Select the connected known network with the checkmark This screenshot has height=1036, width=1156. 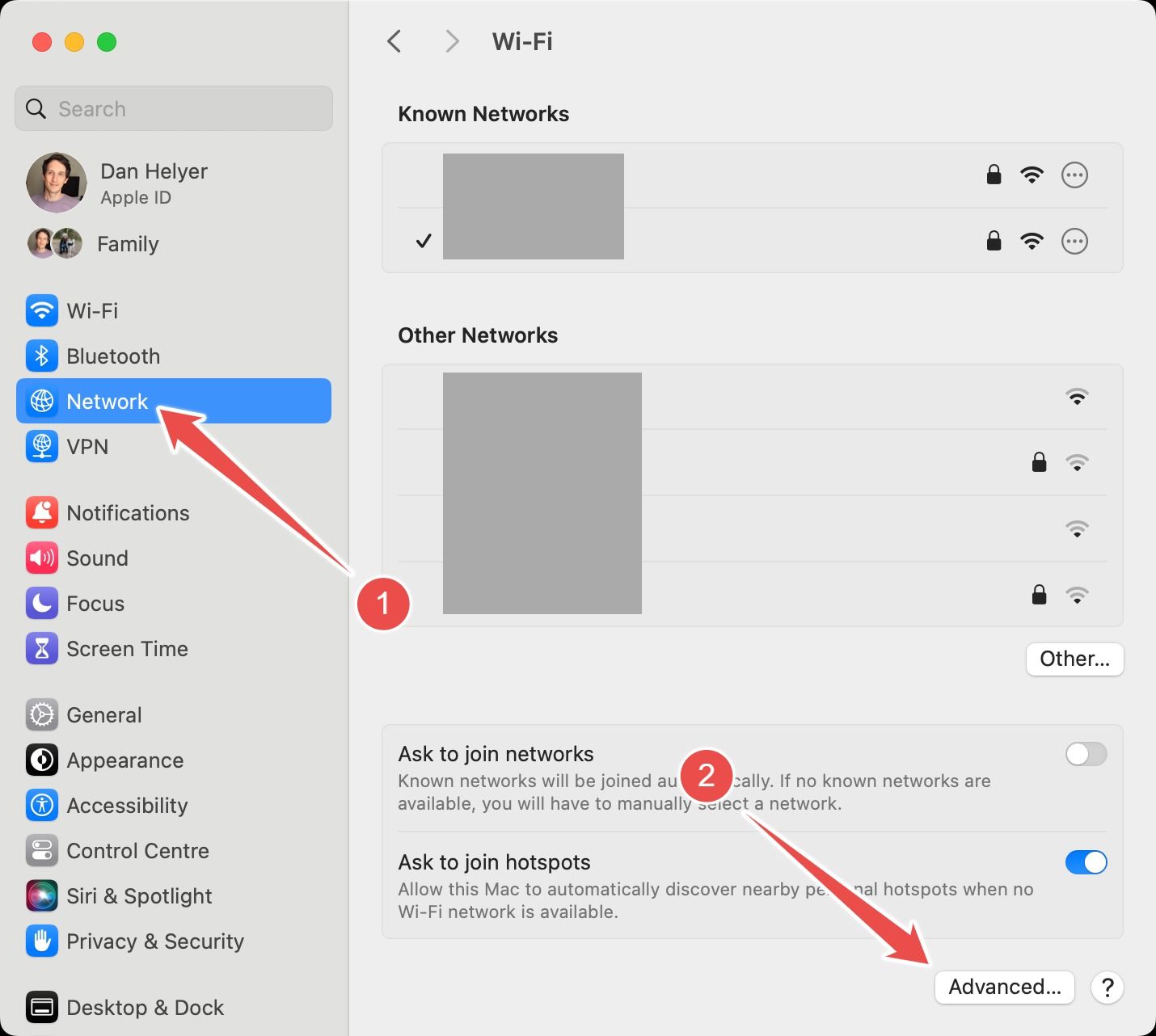(752, 241)
